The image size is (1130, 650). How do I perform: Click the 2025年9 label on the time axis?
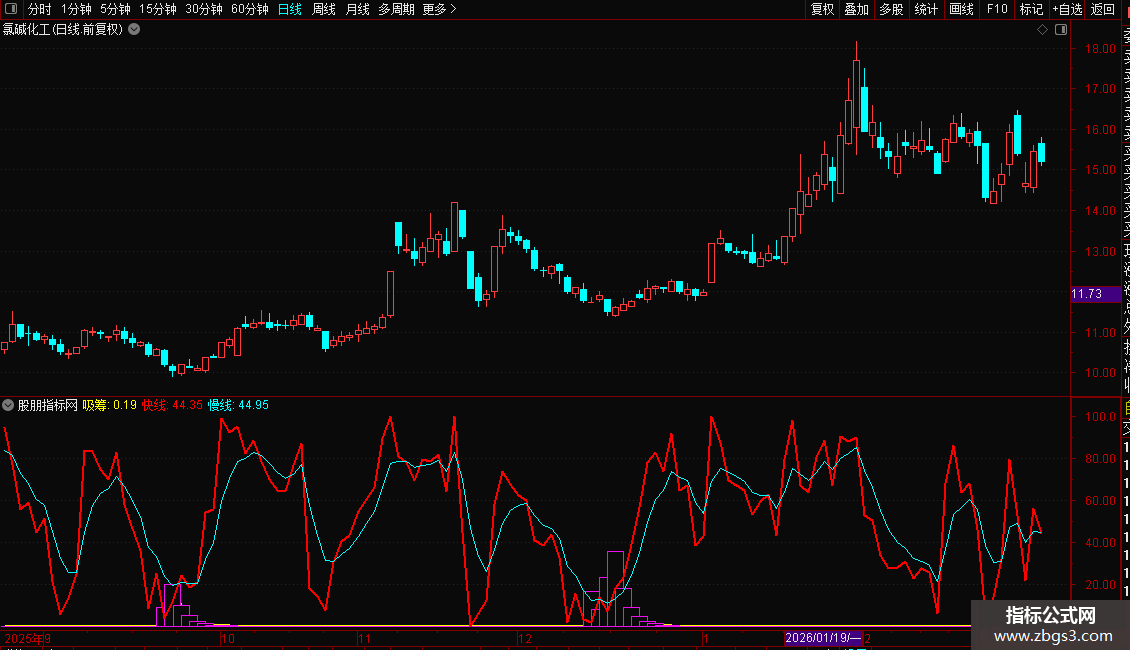(27, 638)
